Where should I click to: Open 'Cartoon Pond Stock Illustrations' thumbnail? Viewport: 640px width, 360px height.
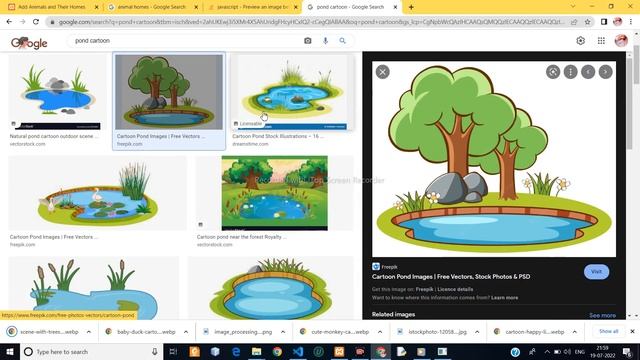tap(292, 92)
